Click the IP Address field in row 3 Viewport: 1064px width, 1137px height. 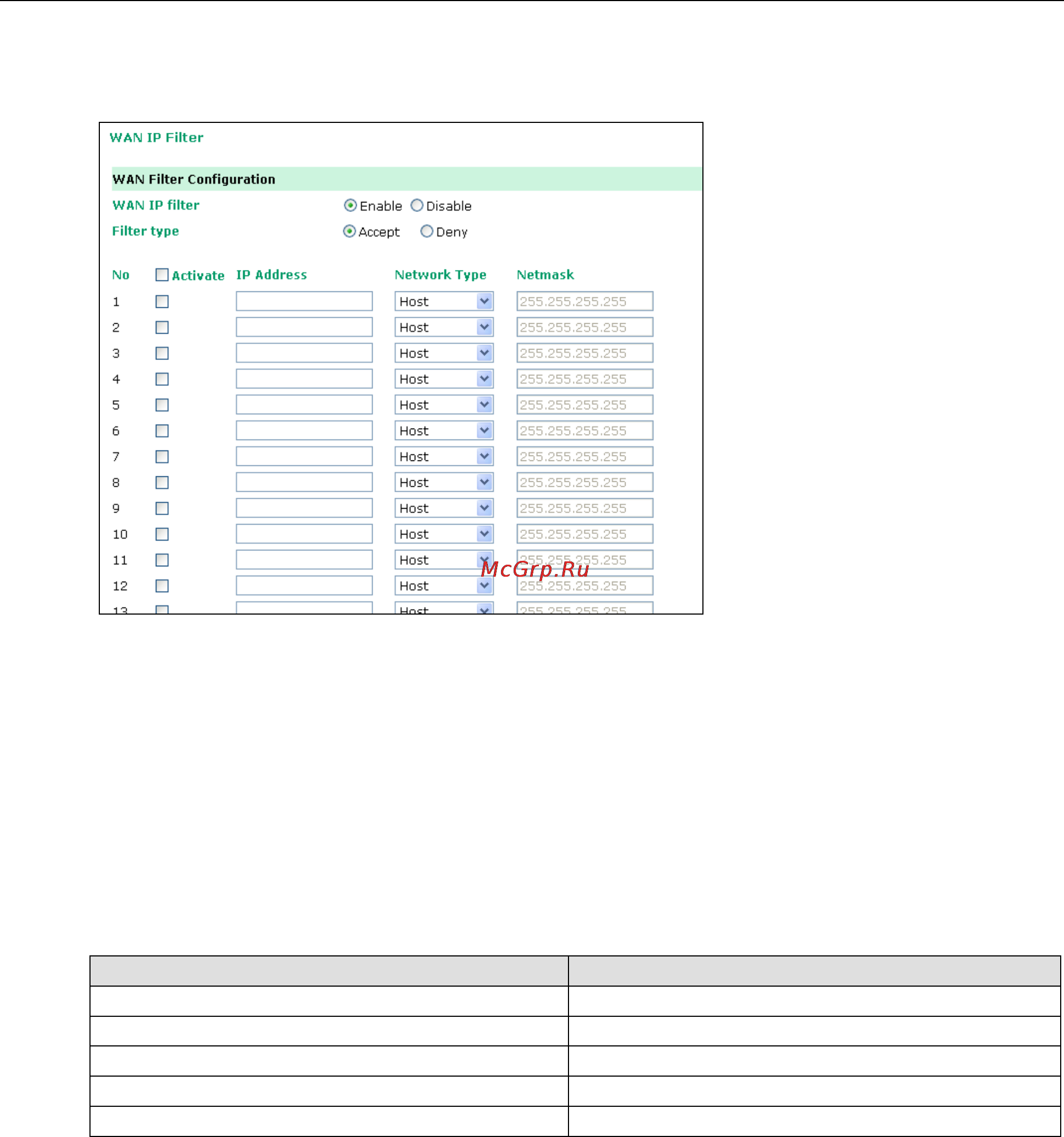coord(305,353)
